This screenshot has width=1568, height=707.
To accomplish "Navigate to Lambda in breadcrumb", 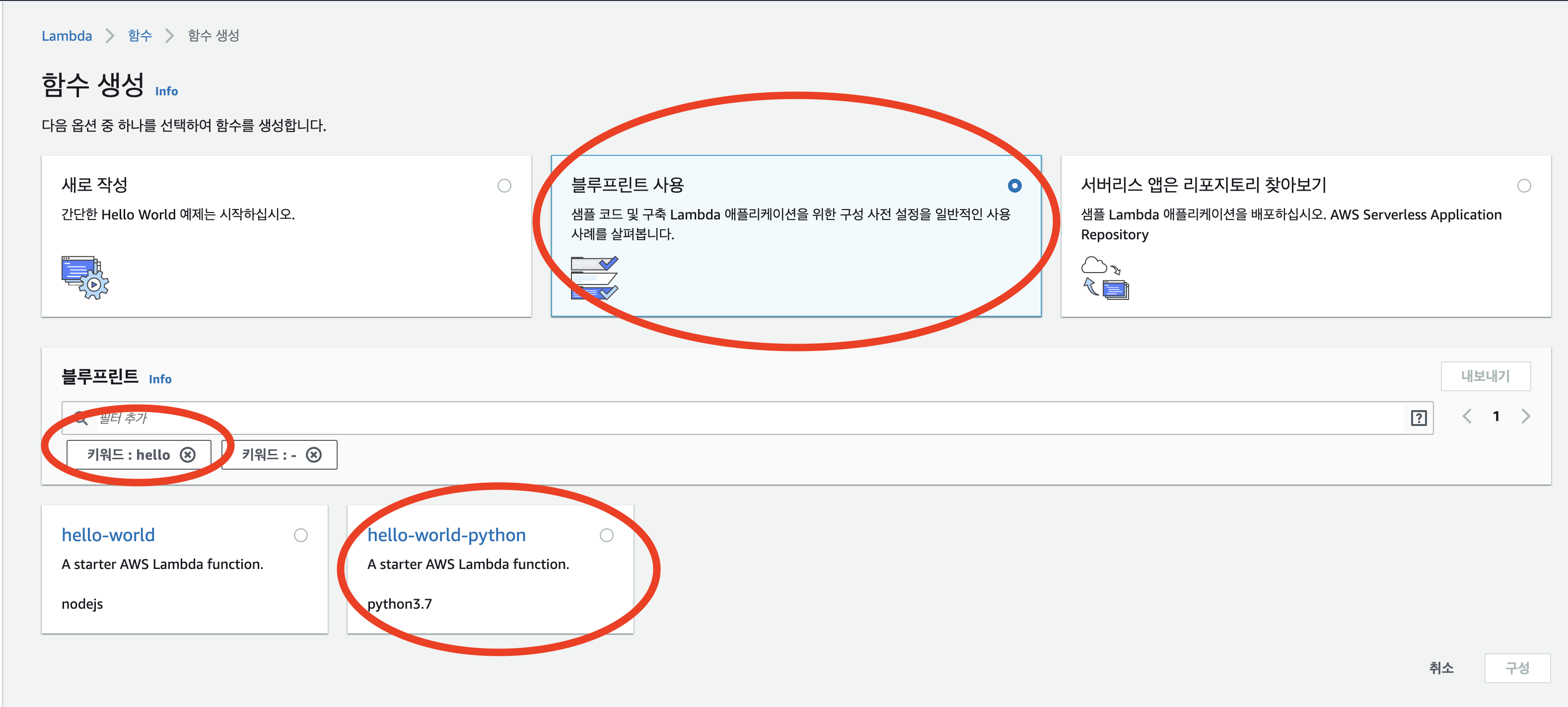I will pyautogui.click(x=67, y=36).
